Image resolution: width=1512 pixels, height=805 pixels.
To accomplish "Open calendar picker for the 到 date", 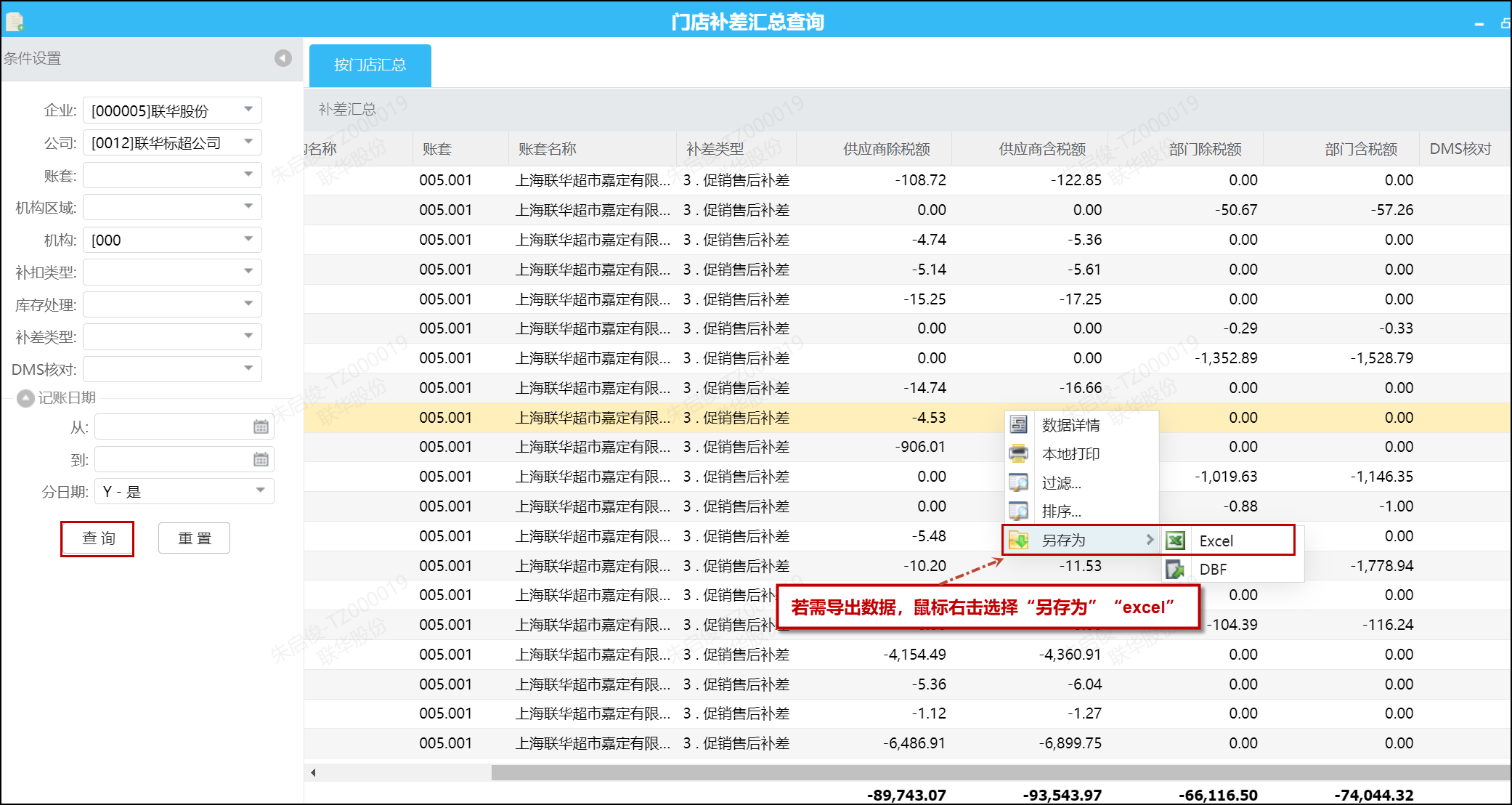I will [x=261, y=459].
